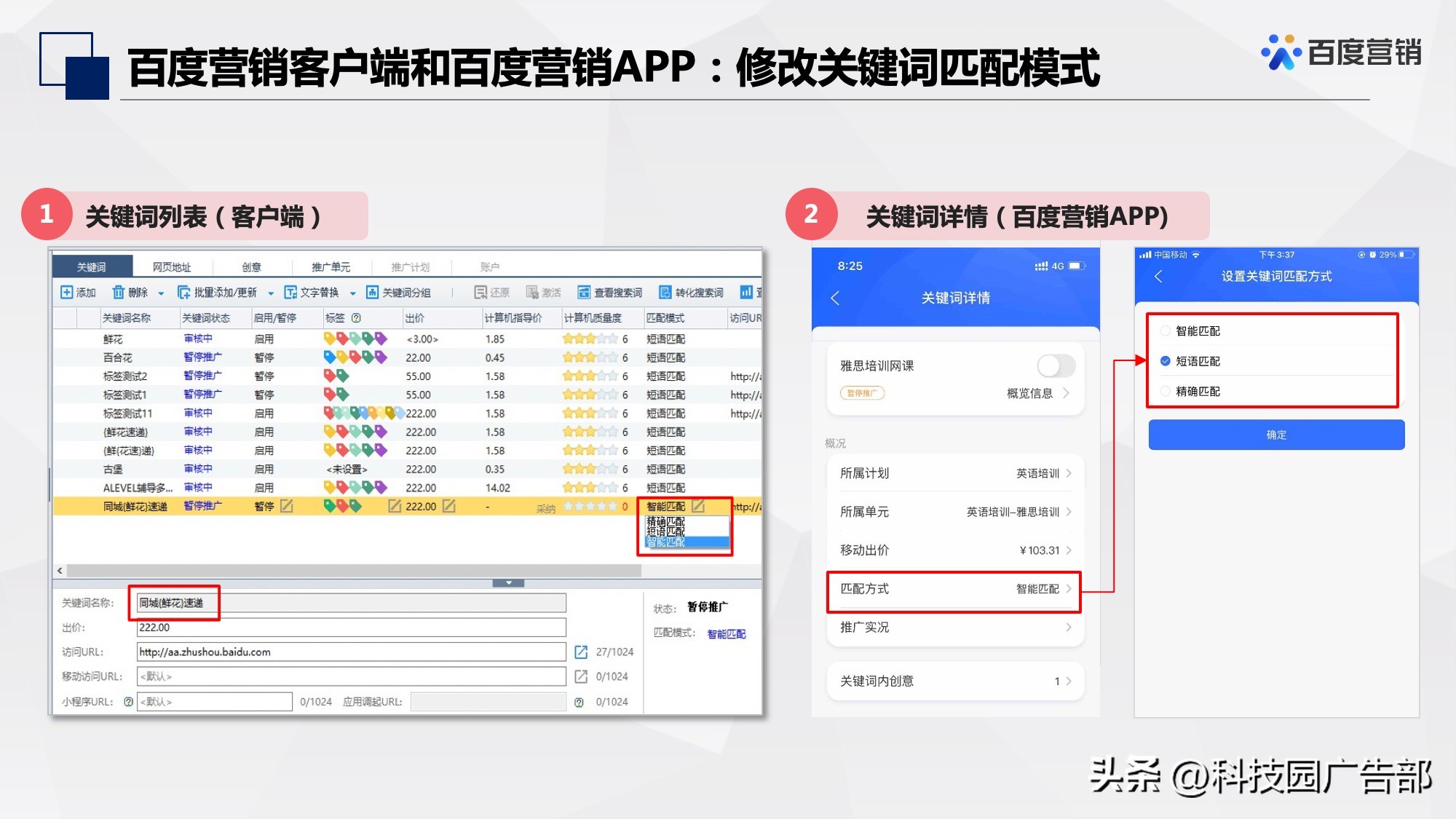Click the 智能匹配 link beside 匹配模式
1456x819 pixels.
tap(726, 634)
